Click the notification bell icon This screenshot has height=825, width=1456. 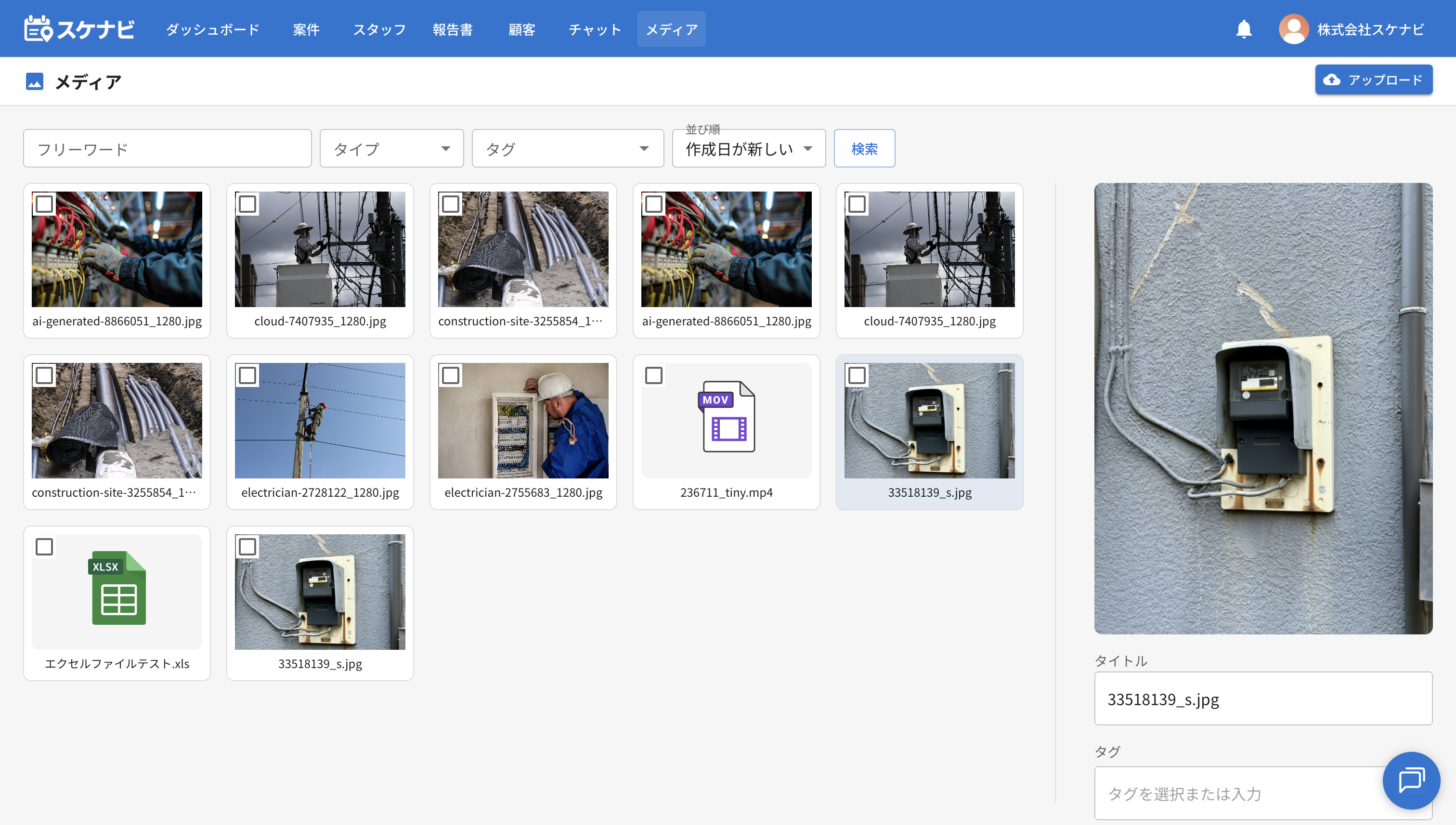(1244, 29)
